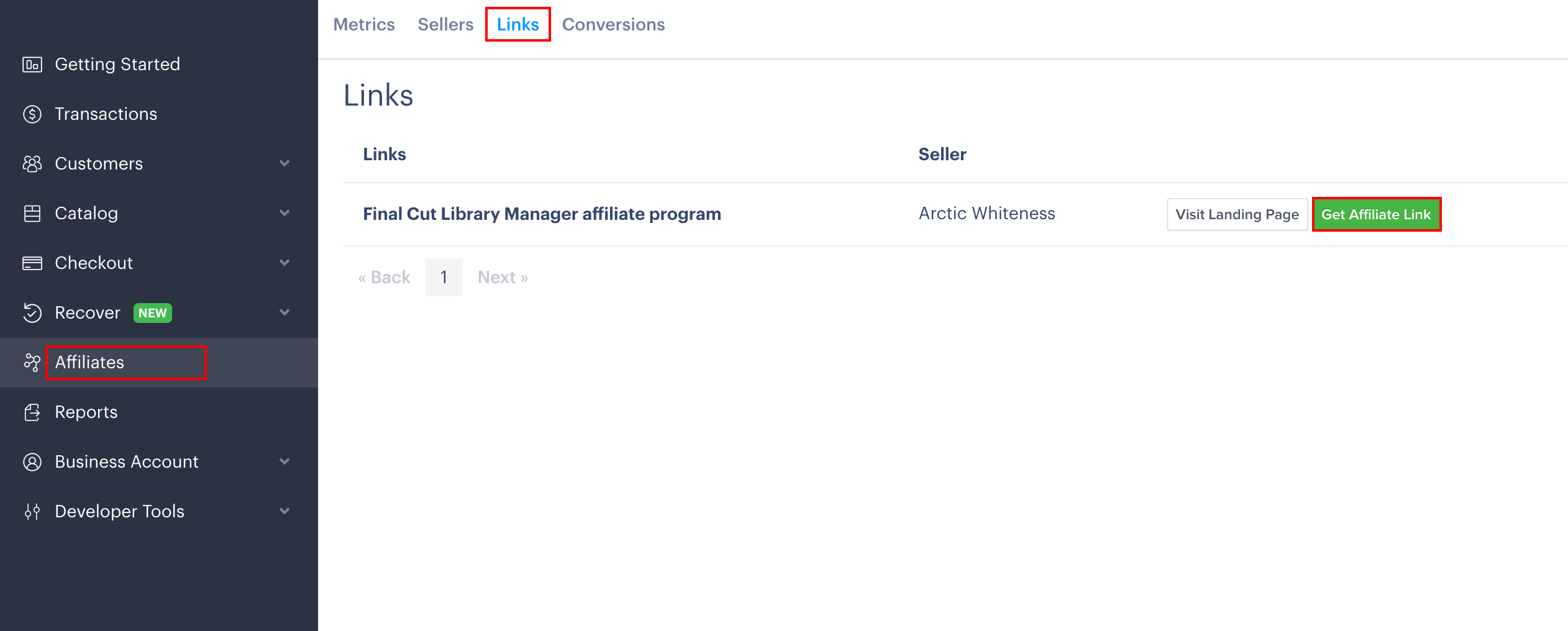
Task: Click the Links page heading
Action: tap(378, 96)
